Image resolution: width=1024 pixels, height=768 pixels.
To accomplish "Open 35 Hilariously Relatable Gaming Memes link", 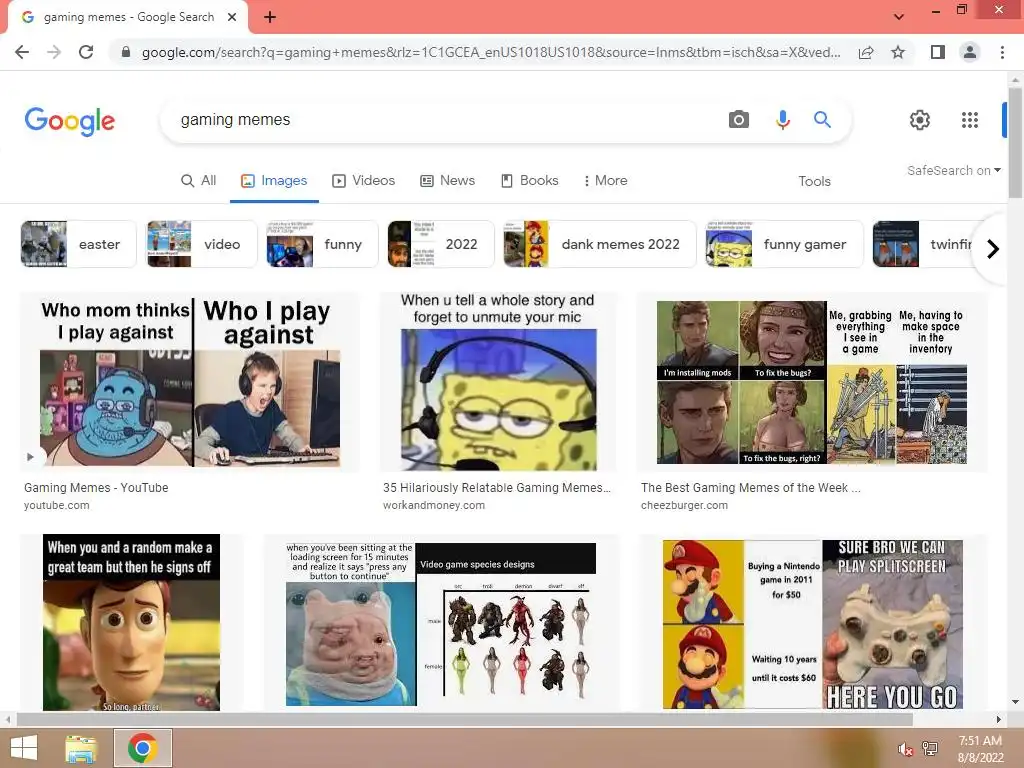I will click(497, 488).
